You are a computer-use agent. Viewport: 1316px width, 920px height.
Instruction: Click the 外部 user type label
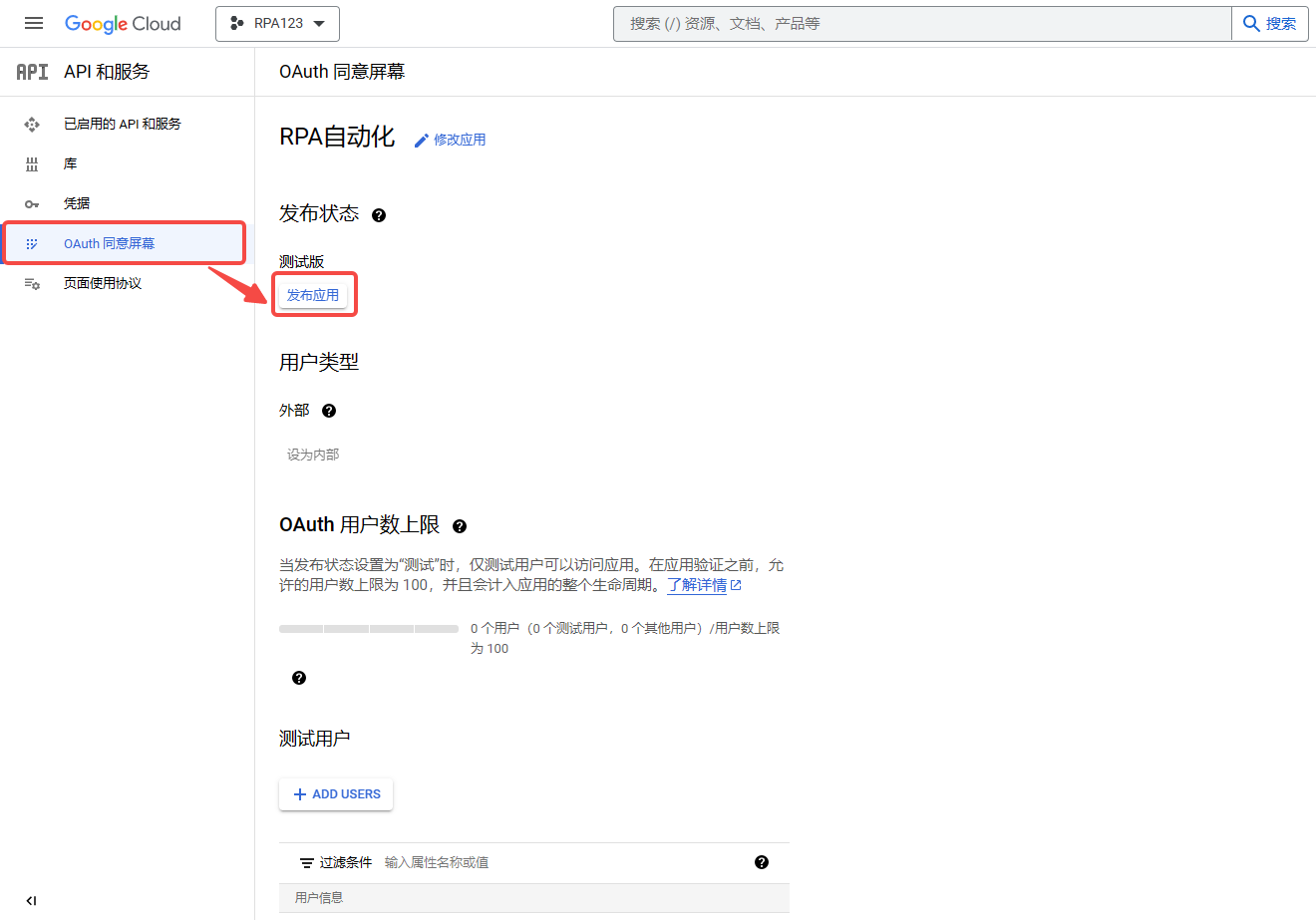pyautogui.click(x=294, y=411)
